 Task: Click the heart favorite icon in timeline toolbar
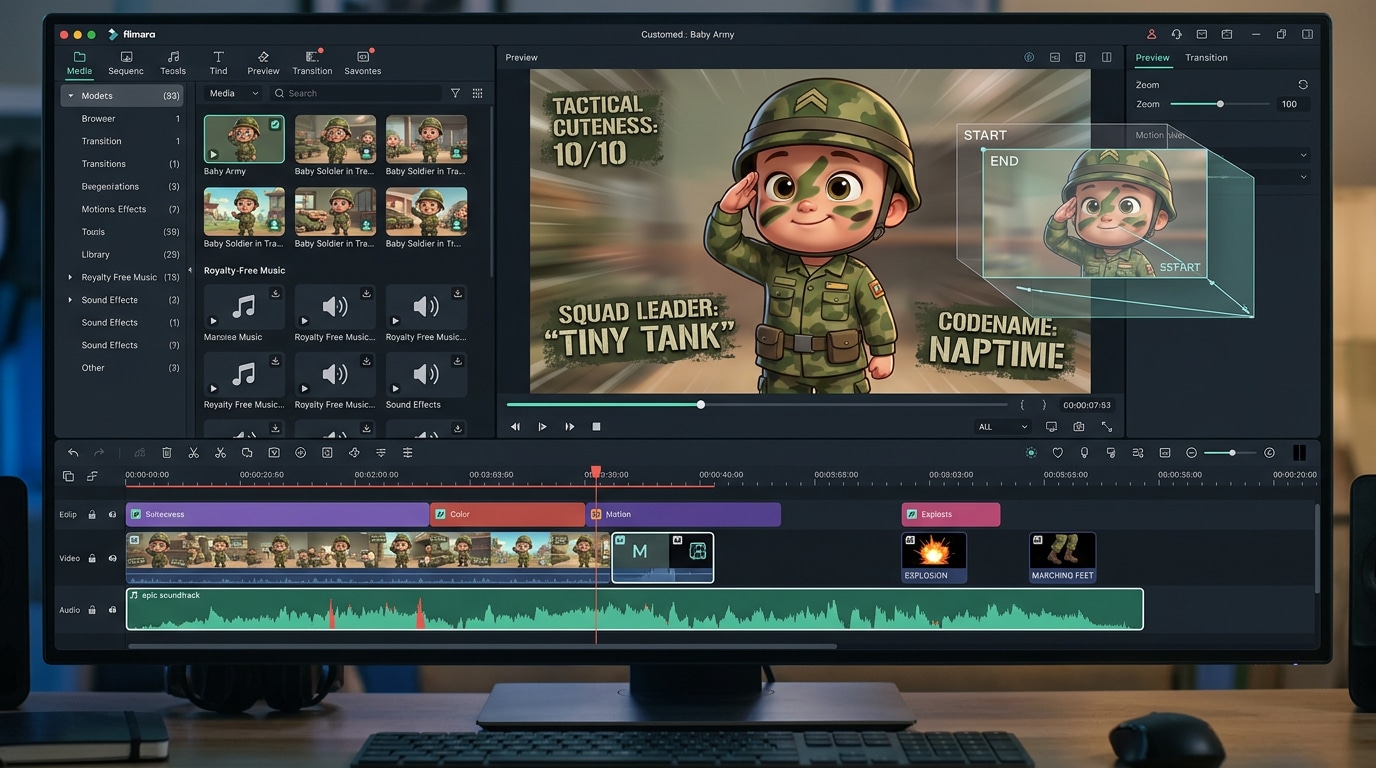pyautogui.click(x=1057, y=453)
